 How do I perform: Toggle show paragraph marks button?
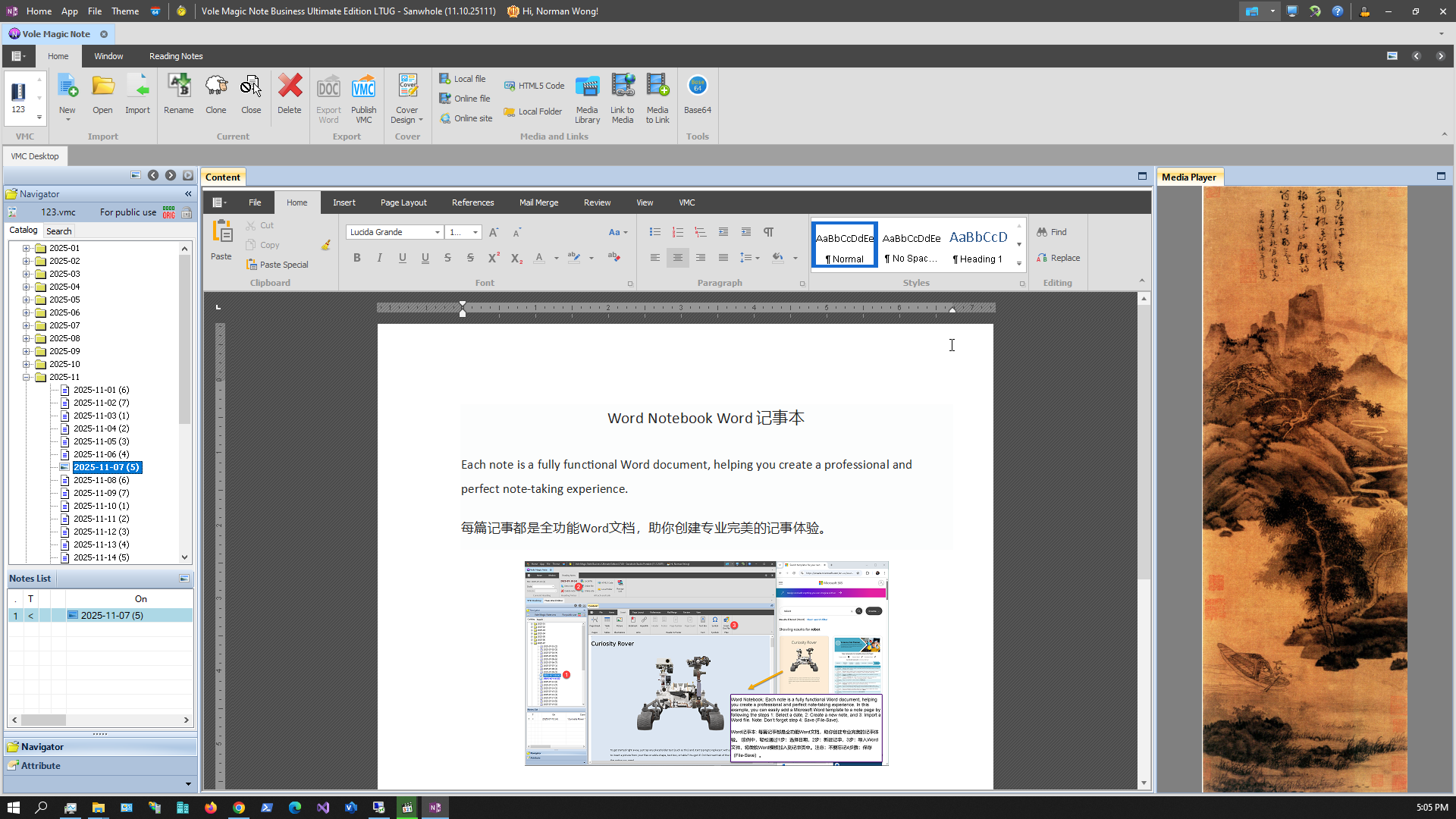click(x=769, y=232)
